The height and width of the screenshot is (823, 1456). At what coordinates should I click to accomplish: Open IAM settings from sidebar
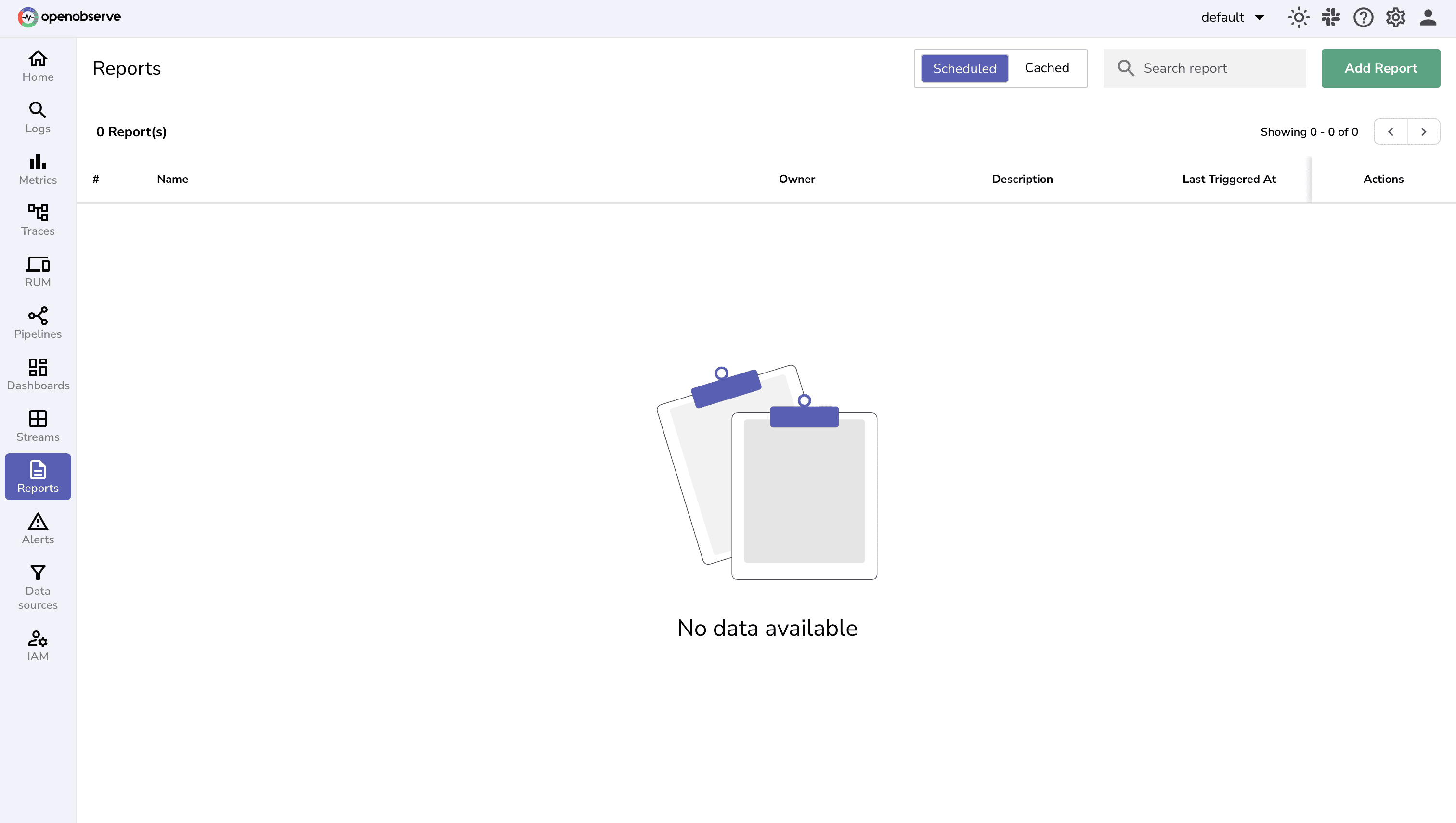pos(38,645)
